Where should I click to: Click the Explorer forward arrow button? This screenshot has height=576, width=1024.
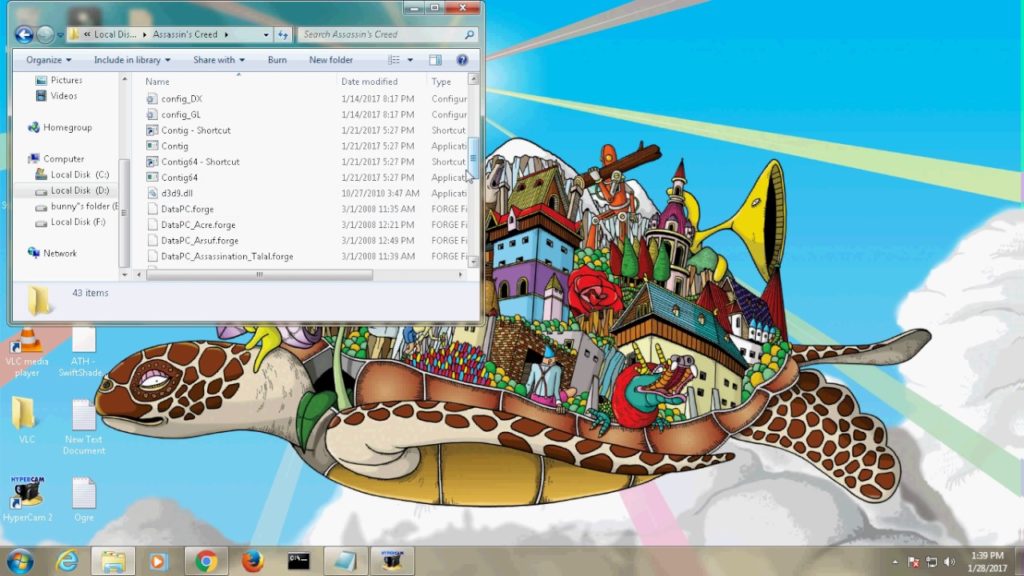pos(45,35)
